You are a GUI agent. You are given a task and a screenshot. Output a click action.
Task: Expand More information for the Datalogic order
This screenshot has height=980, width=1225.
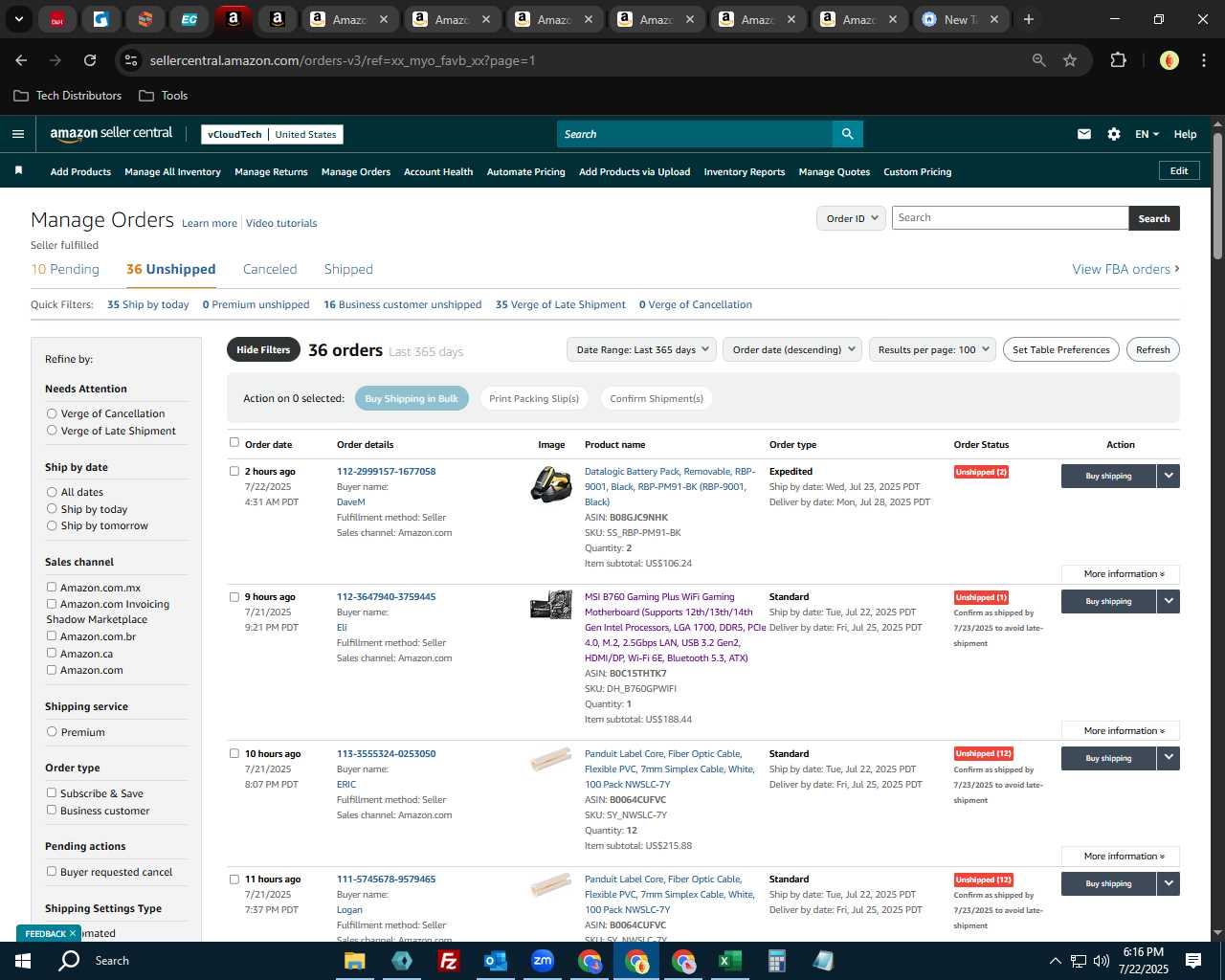click(1121, 574)
